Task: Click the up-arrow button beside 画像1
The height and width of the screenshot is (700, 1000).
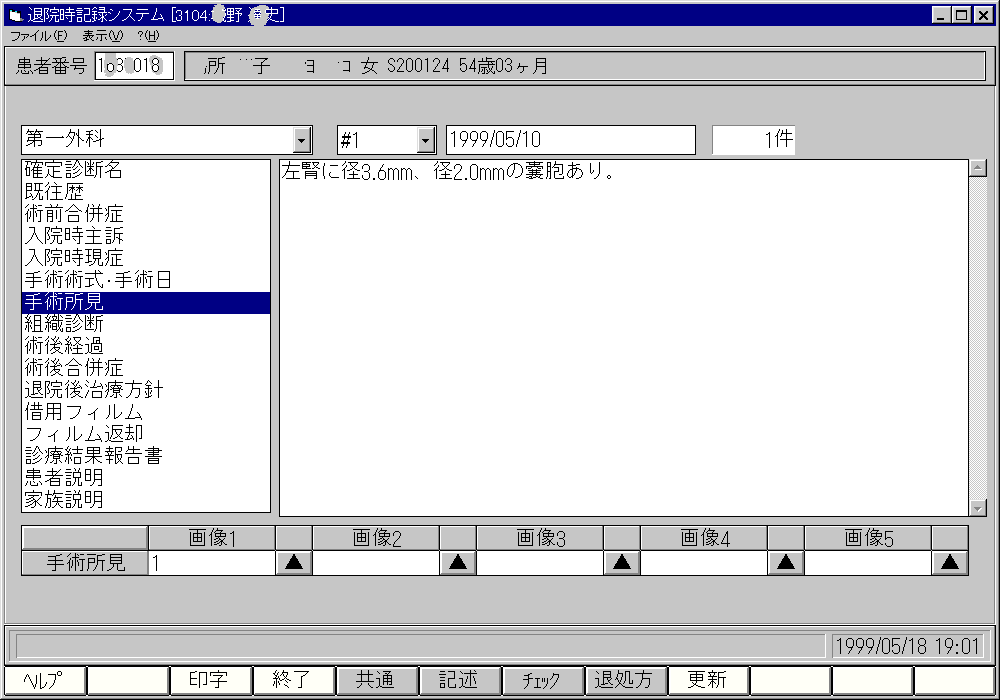Action: [x=294, y=563]
